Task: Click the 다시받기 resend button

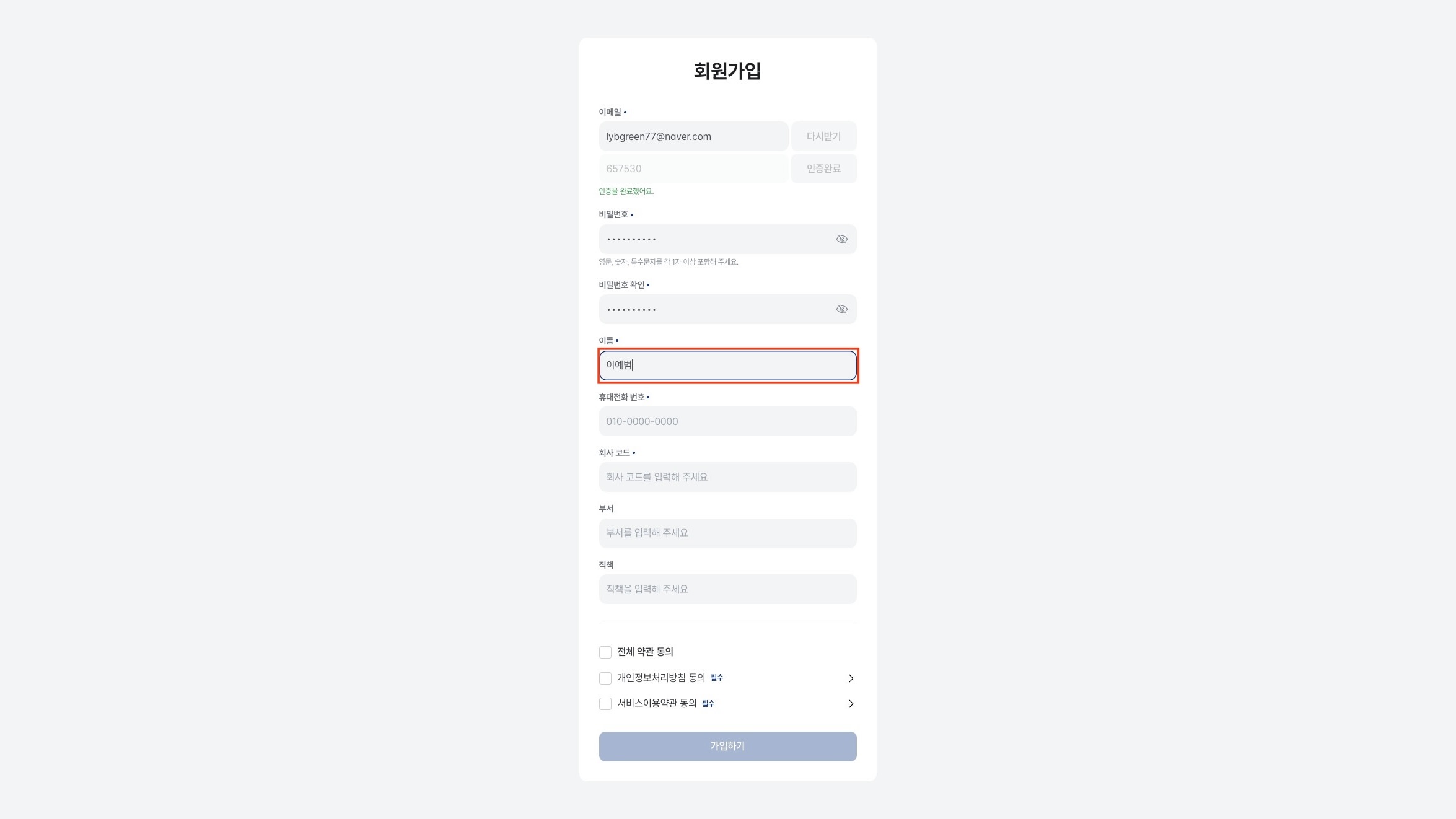Action: pyautogui.click(x=823, y=136)
